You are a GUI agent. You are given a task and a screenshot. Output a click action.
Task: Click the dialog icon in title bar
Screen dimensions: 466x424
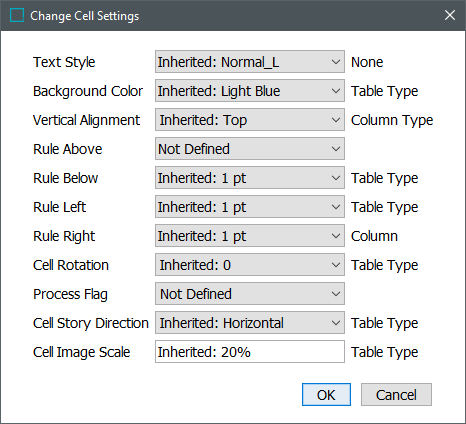pos(17,15)
